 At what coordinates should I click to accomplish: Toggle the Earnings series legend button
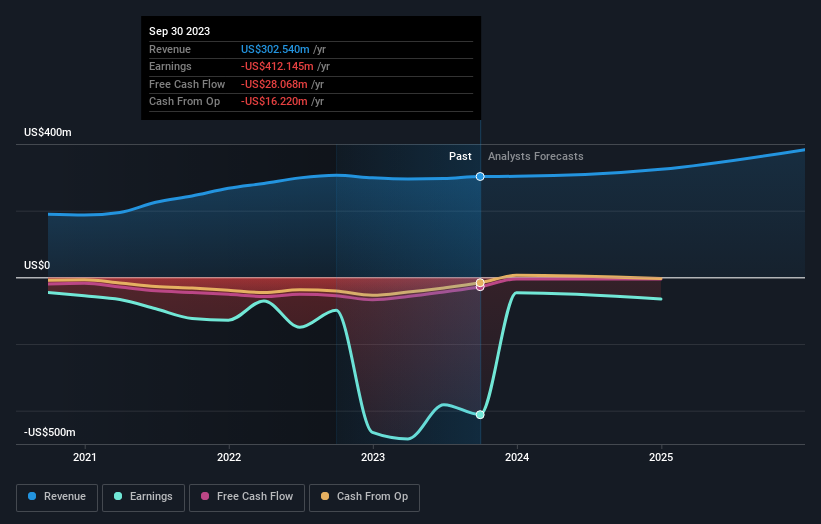[143, 497]
